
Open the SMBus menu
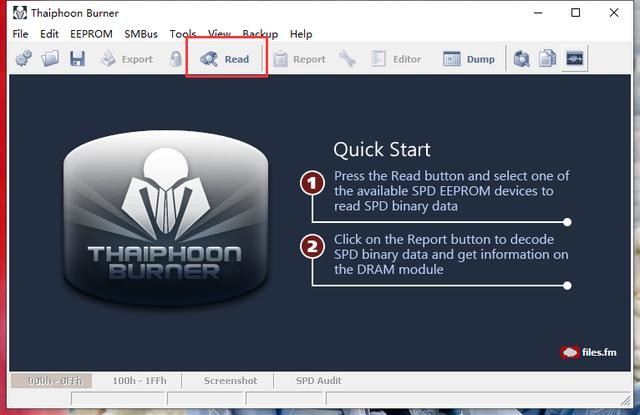(141, 34)
